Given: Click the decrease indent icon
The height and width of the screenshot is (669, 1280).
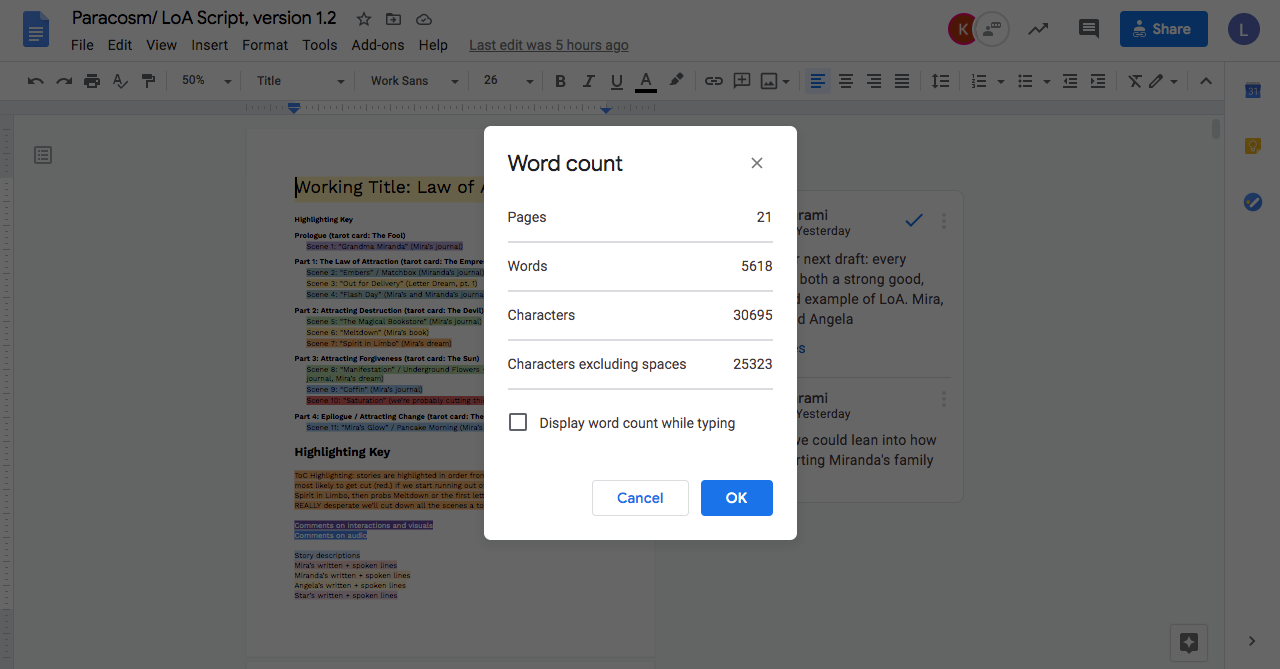Looking at the screenshot, I should [1070, 81].
